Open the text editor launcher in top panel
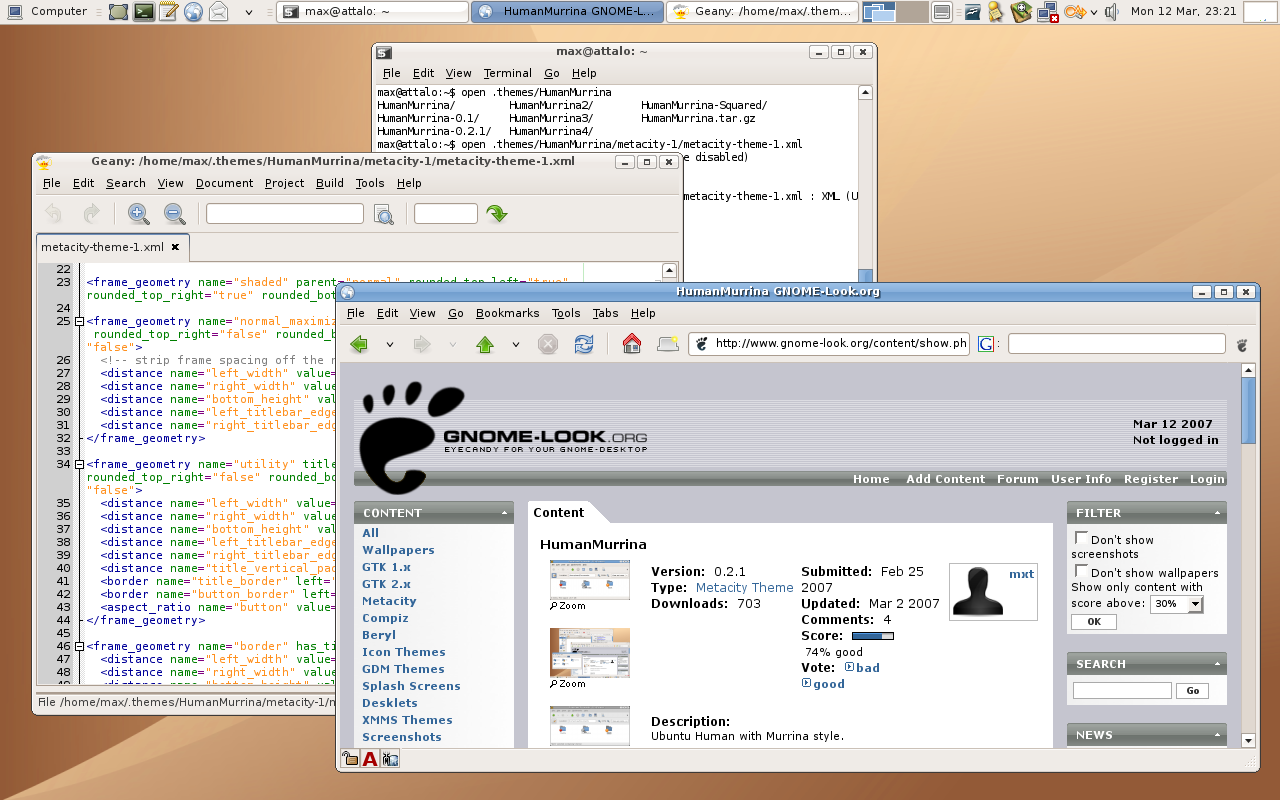Image resolution: width=1280 pixels, height=800 pixels. tap(169, 12)
